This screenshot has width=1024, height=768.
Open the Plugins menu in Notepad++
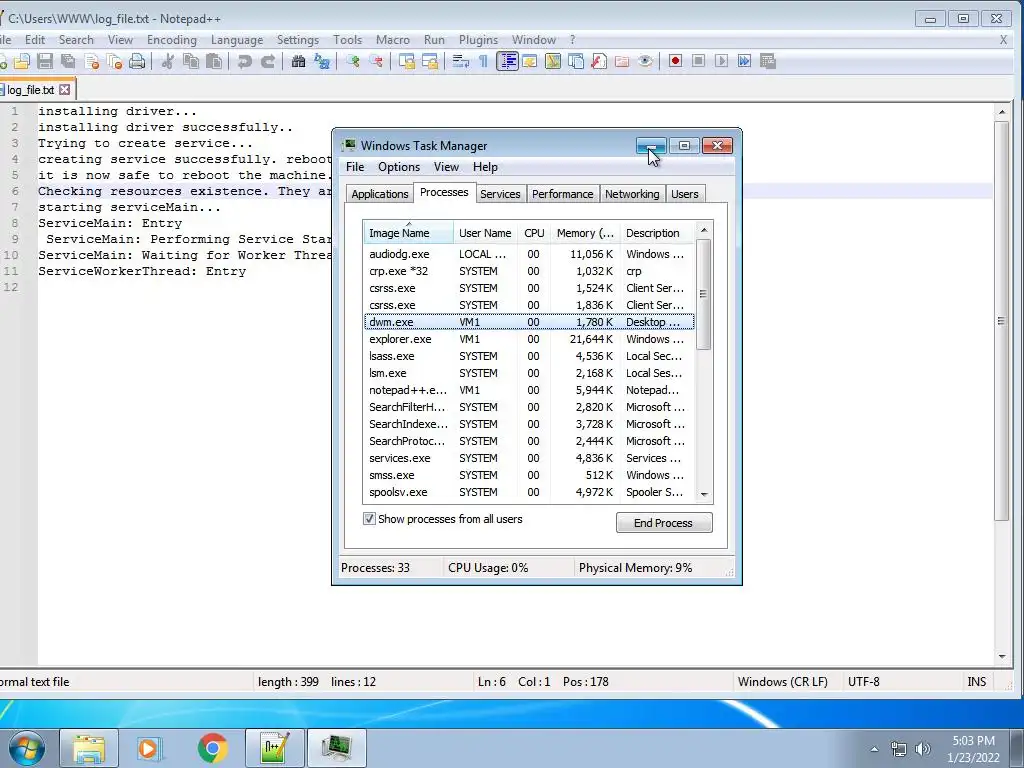(x=478, y=40)
